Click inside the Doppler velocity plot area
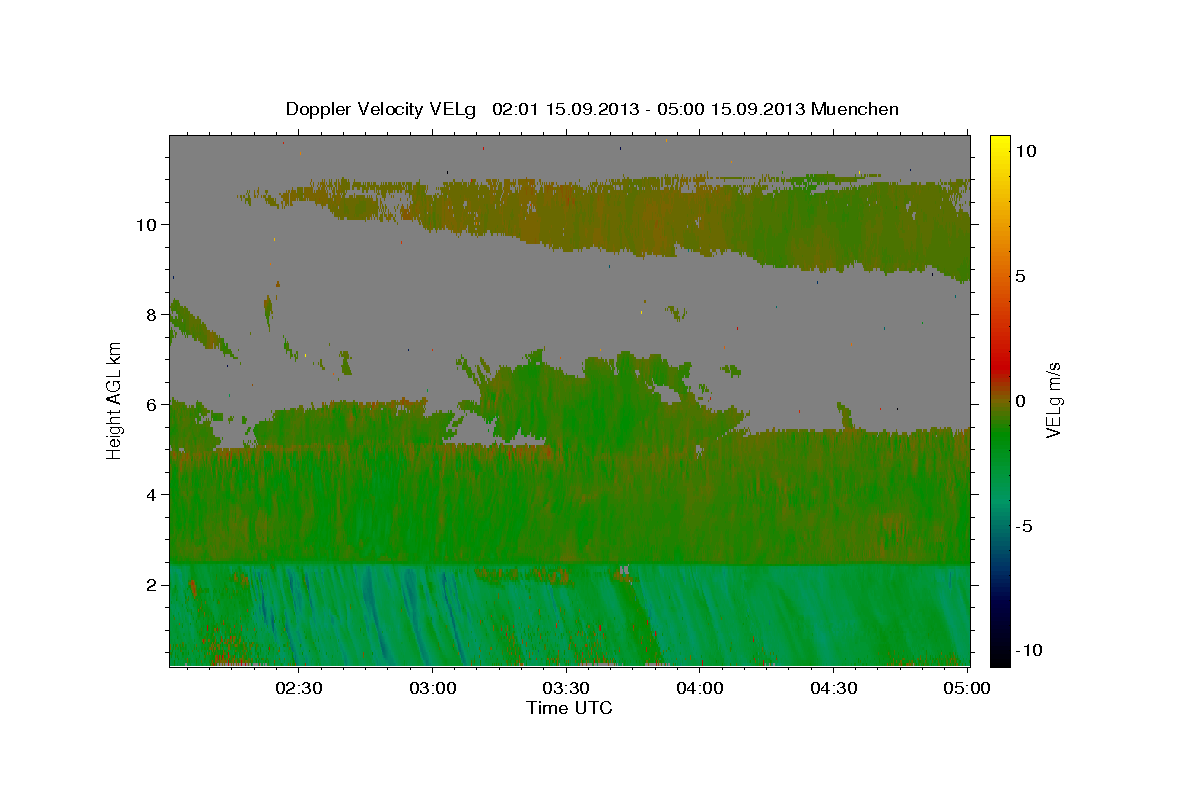Screen dimensions: 1200x800 pyautogui.click(x=570, y=400)
